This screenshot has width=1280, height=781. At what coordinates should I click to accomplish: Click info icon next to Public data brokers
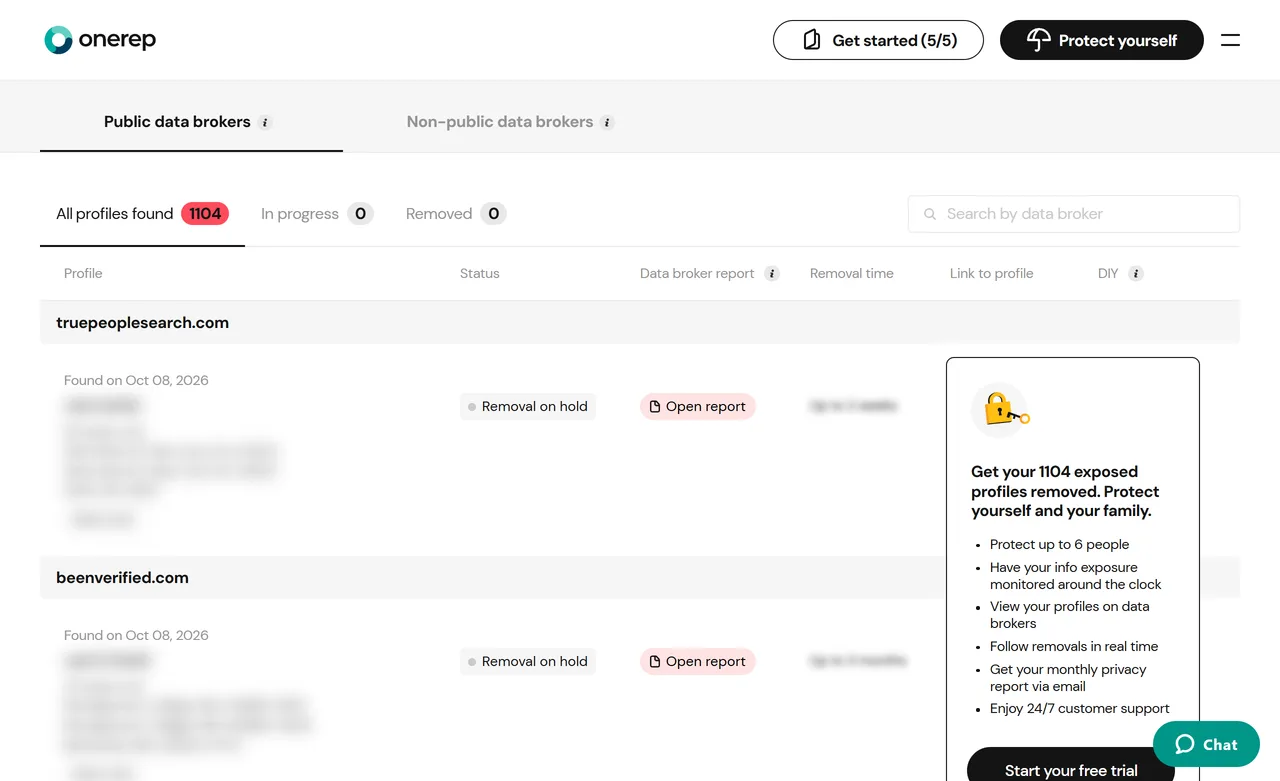[x=265, y=122]
